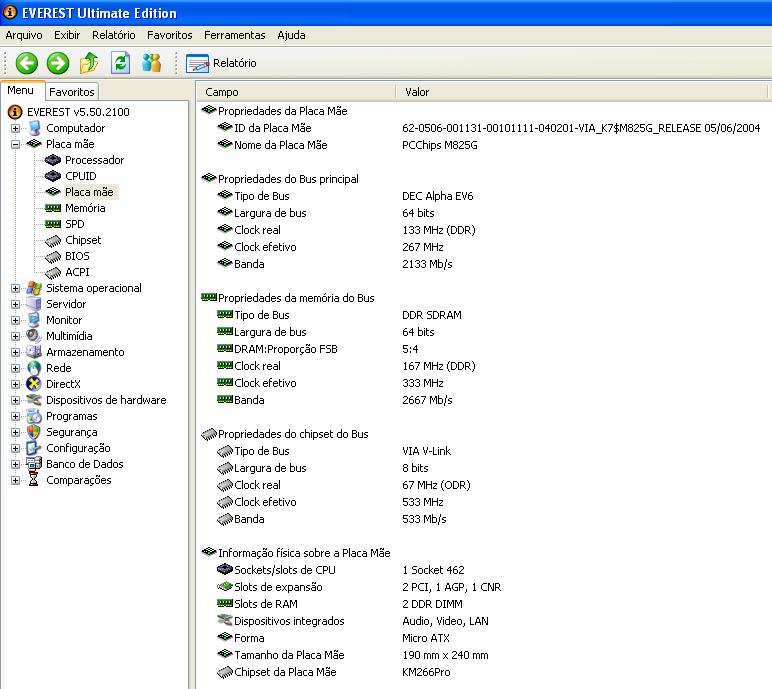
Task: Expand the Dispositivos de hardware node
Action: pos(15,400)
